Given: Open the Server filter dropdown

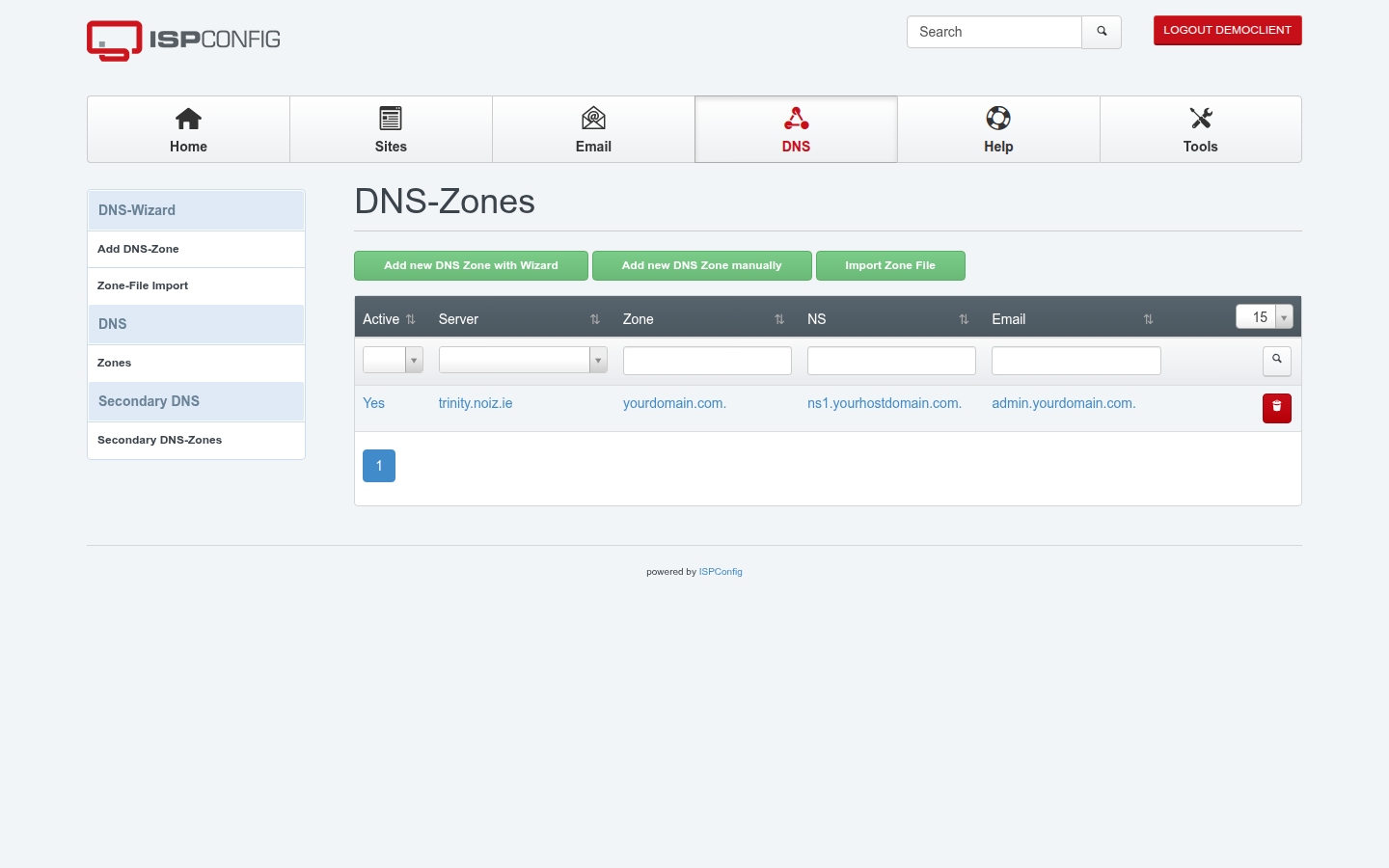Looking at the screenshot, I should 523,360.
